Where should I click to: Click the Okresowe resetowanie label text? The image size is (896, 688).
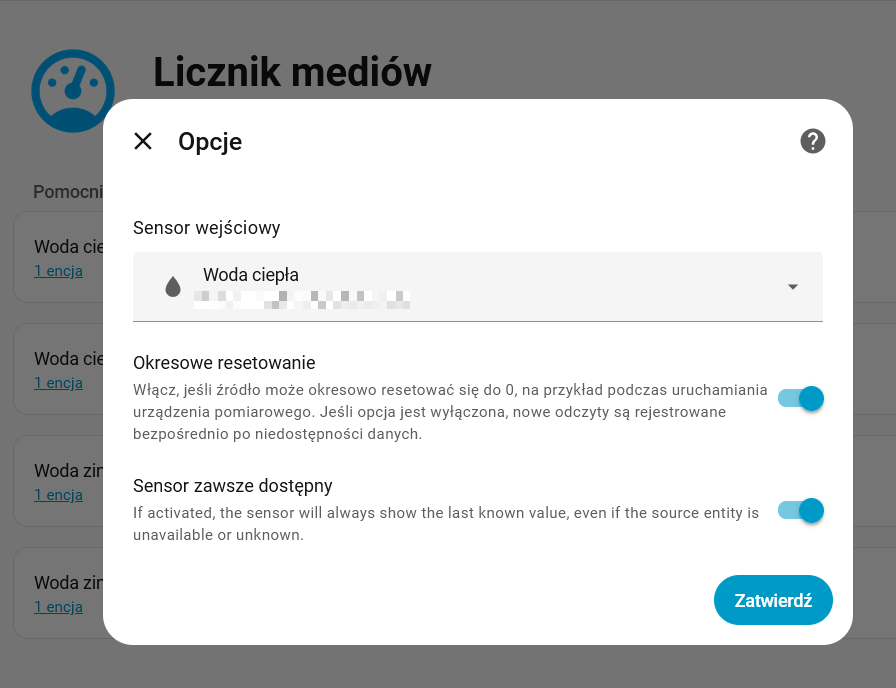point(224,362)
